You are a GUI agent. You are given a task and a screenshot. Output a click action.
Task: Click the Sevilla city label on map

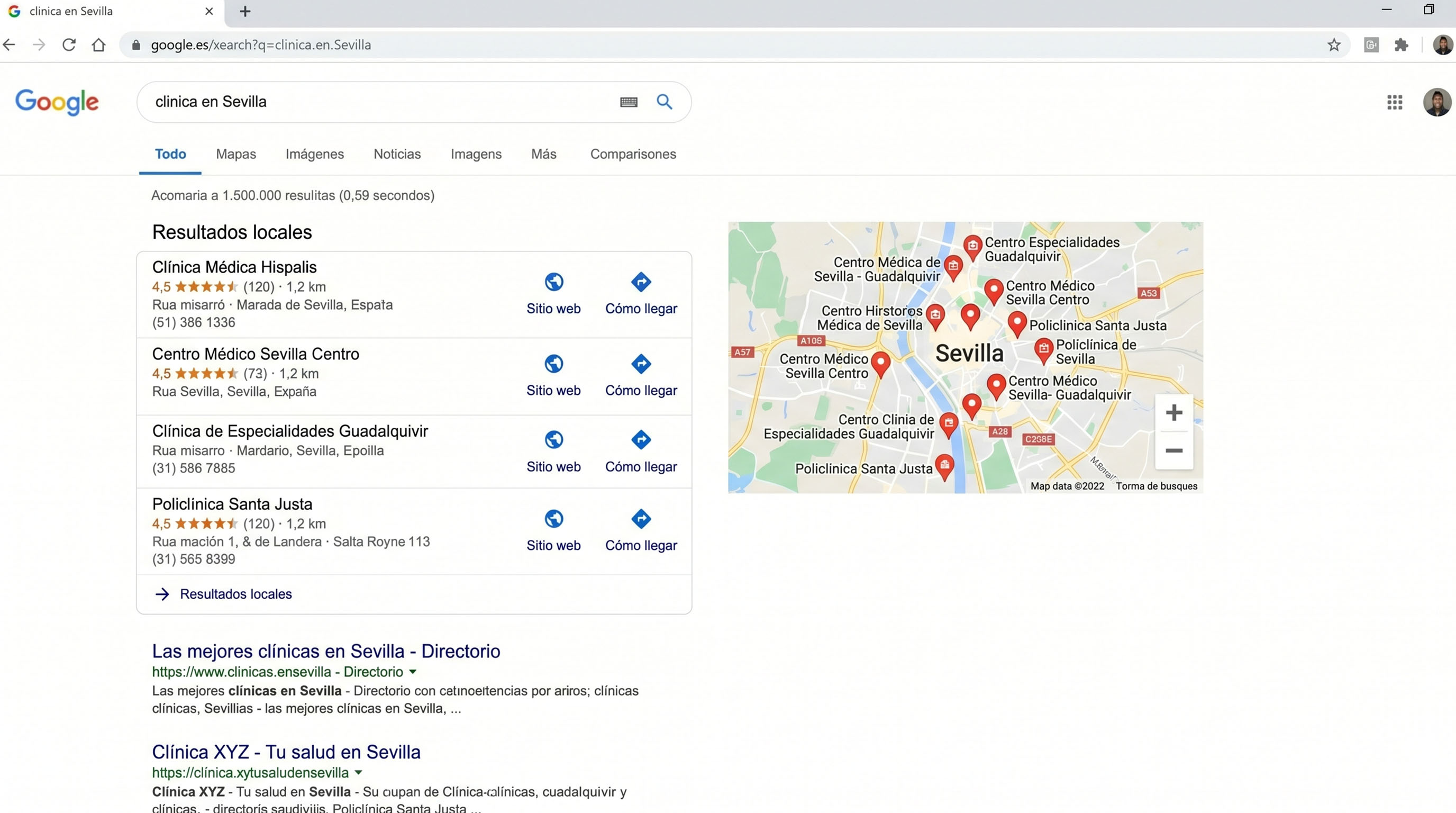click(969, 354)
